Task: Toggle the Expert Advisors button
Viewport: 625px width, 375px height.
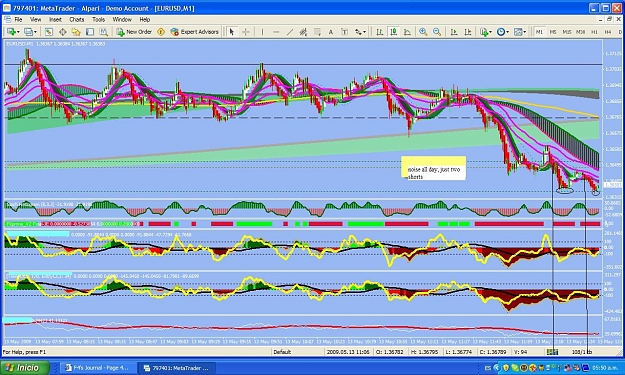Action: coord(195,32)
